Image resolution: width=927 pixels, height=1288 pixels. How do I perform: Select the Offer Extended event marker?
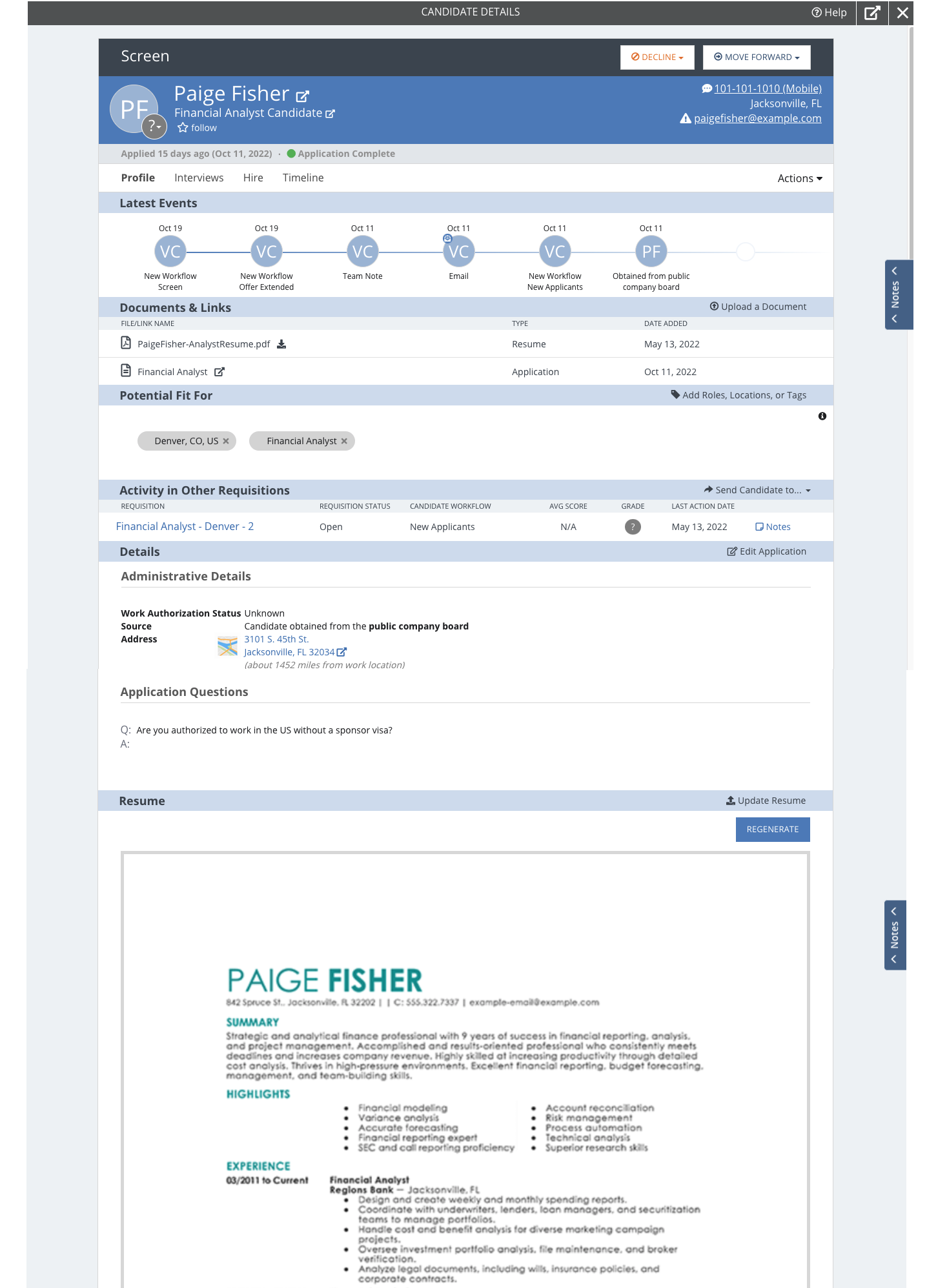(267, 251)
